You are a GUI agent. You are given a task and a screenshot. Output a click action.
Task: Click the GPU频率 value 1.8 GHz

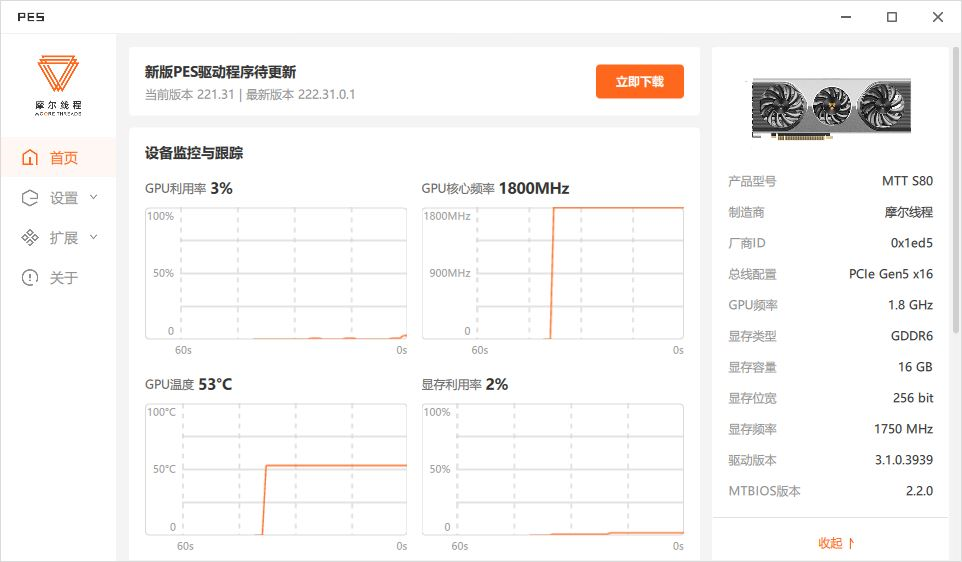(x=910, y=305)
